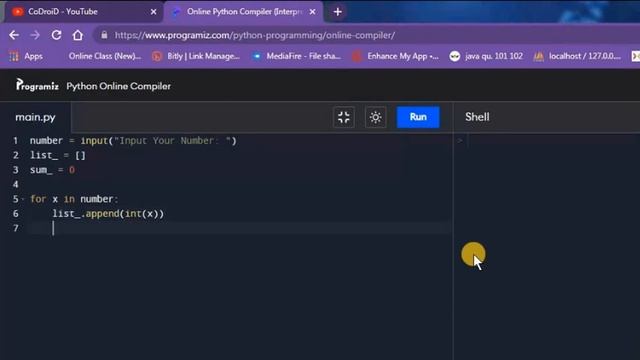This screenshot has height=360, width=640.
Task: Close the Online Python Compiler tab
Action: [312, 12]
